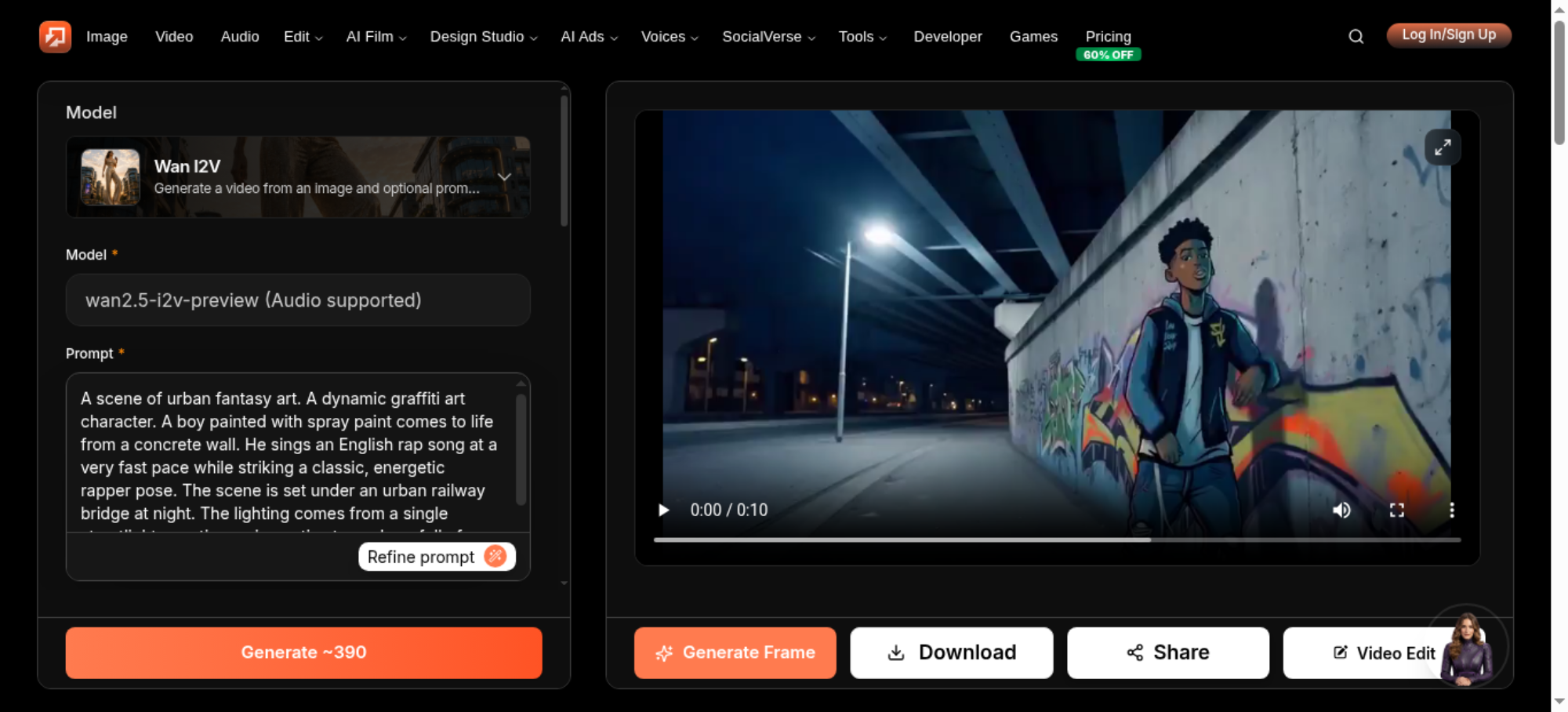Open video player three-dot options
The height and width of the screenshot is (712, 1568).
[1451, 510]
